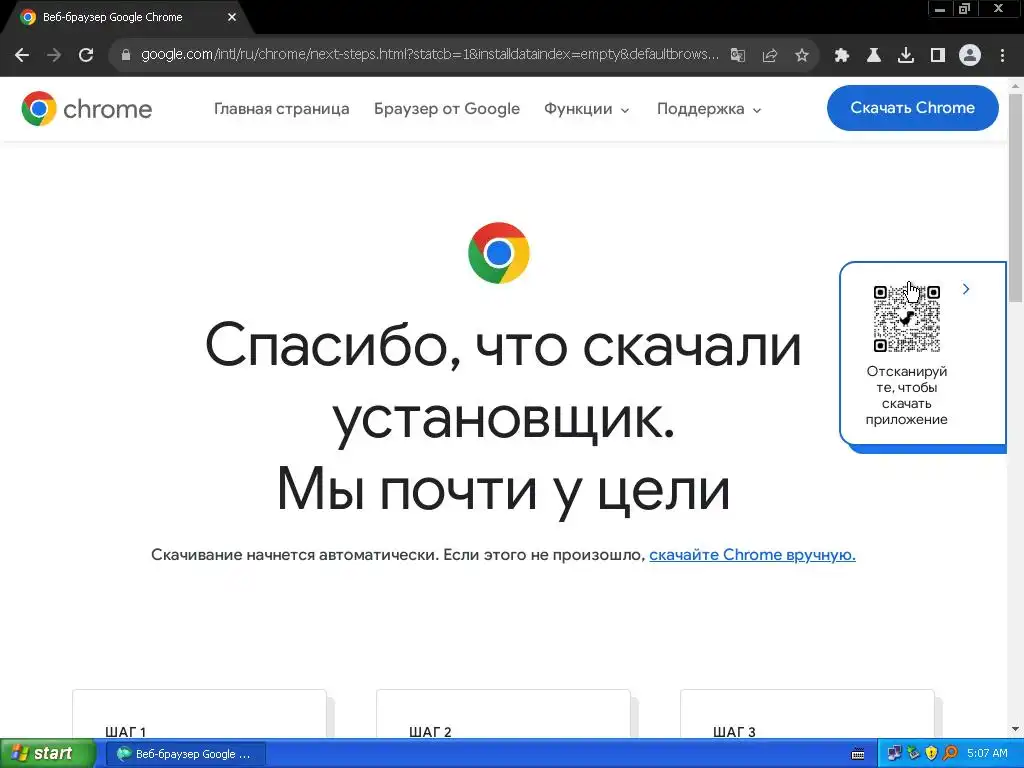Image resolution: width=1024 pixels, height=768 pixels.
Task: View site security via the lock icon
Action: 125,55
